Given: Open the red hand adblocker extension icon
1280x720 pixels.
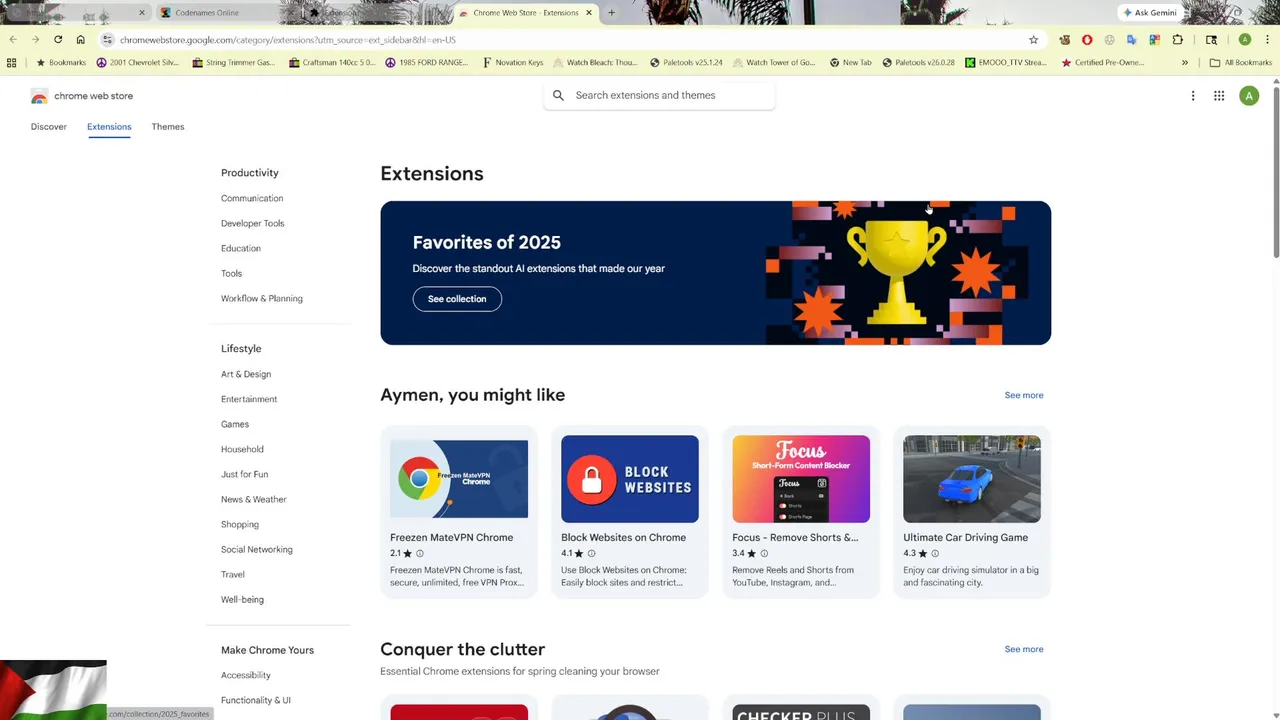Looking at the screenshot, I should point(1087,40).
